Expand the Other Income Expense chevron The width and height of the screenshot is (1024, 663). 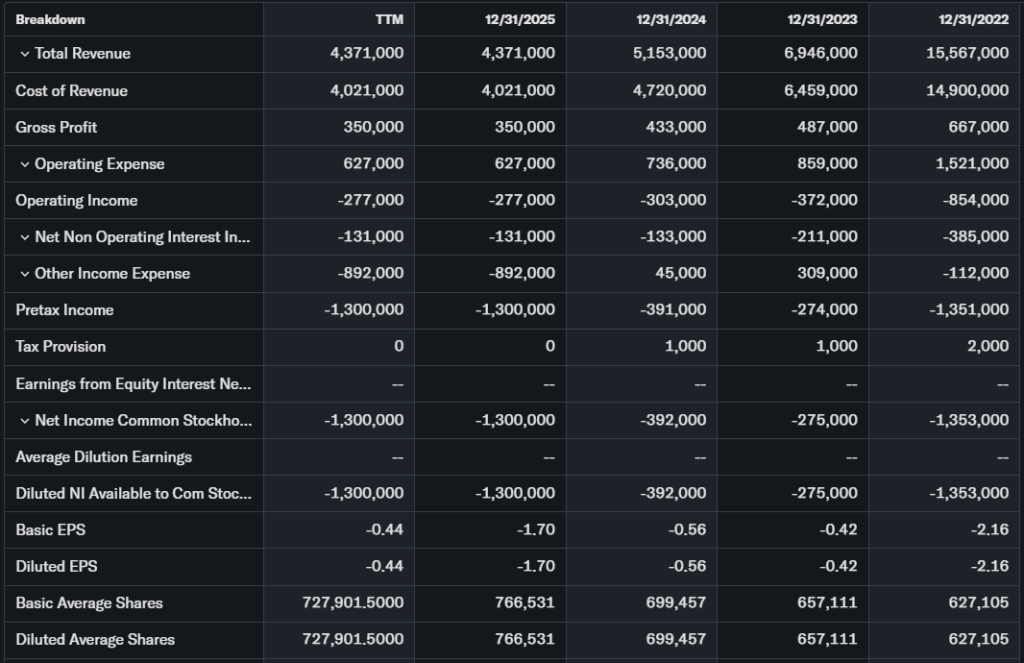25,274
